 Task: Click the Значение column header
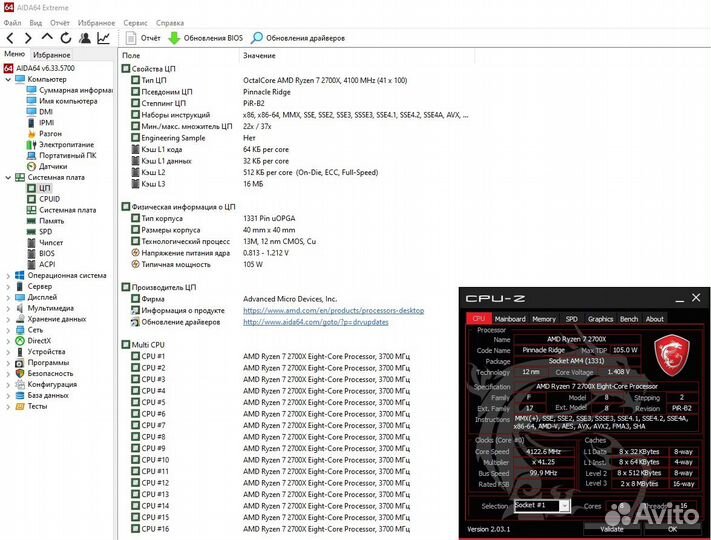357,55
